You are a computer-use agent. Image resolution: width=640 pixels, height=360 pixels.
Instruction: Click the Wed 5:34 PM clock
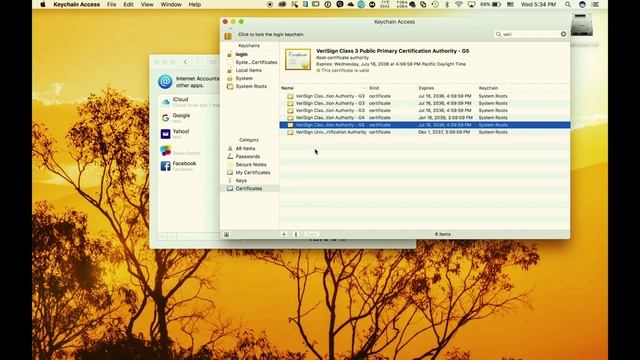(x=538, y=4)
